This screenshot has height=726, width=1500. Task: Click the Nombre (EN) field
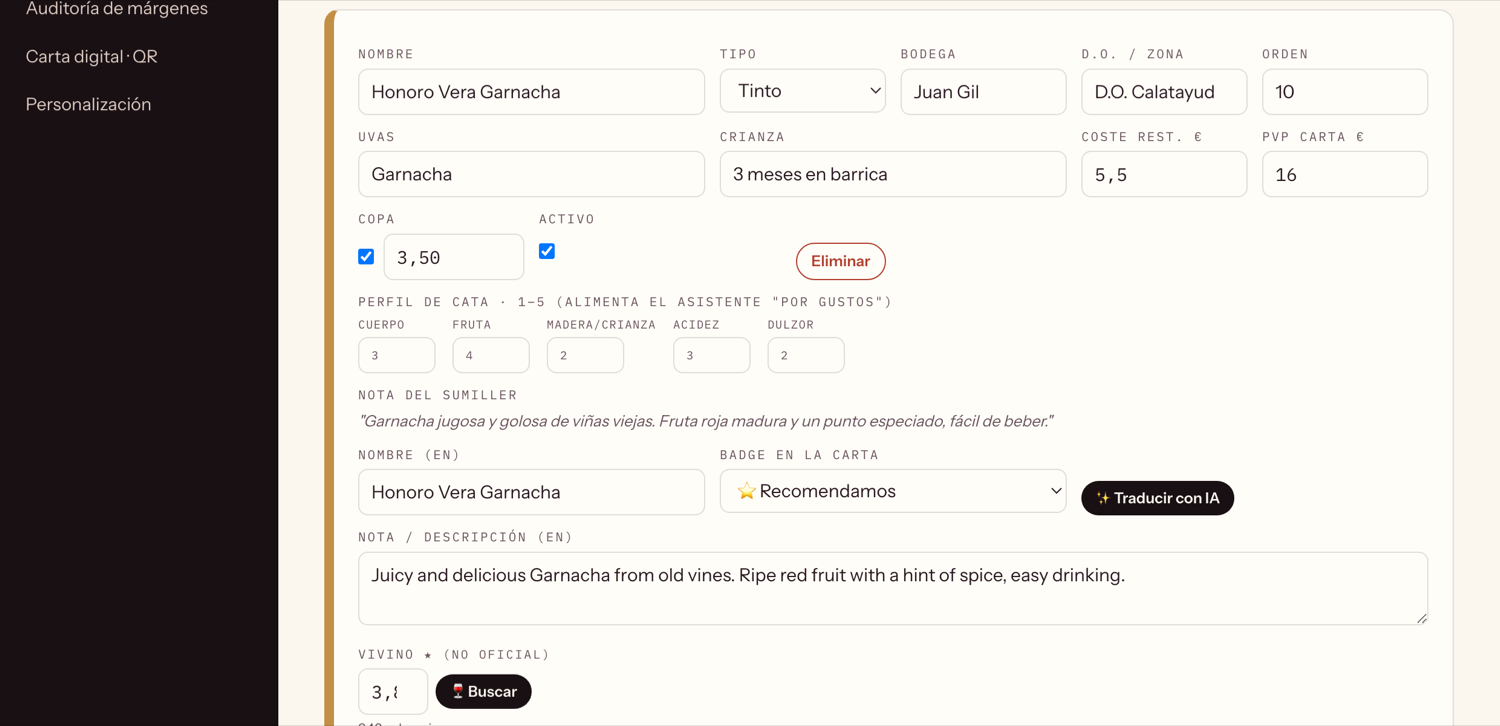click(x=531, y=492)
